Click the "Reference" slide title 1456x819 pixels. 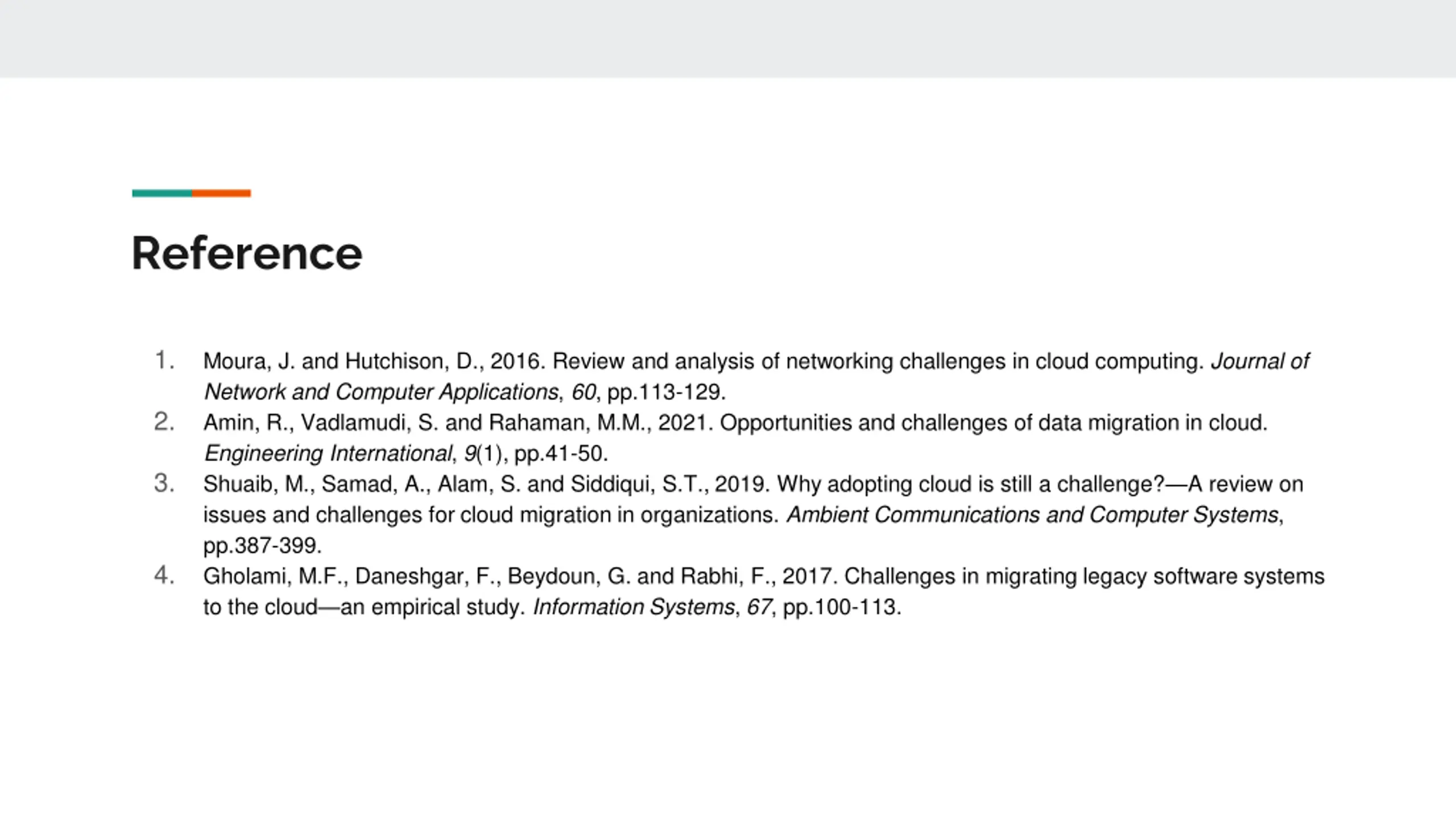(247, 254)
